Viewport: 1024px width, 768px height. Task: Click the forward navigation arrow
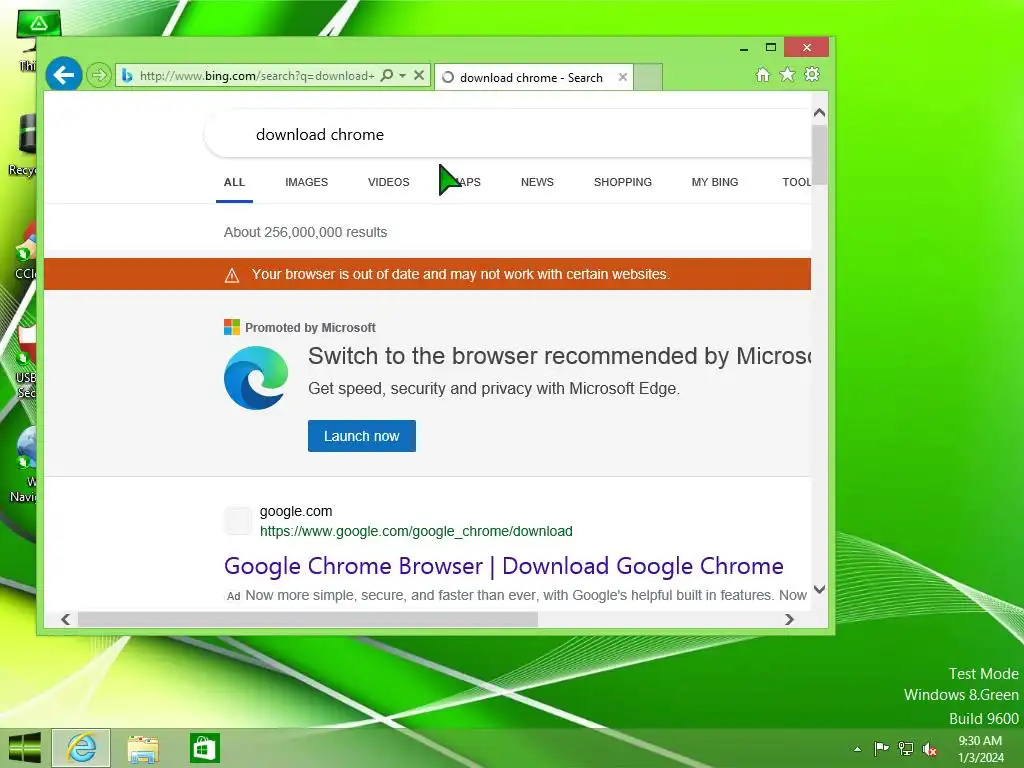(99, 75)
